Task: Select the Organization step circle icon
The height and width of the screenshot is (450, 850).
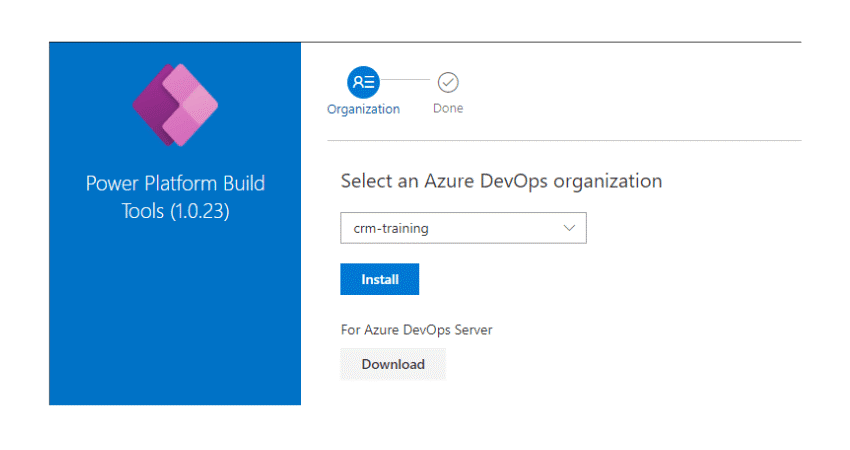Action: [363, 82]
